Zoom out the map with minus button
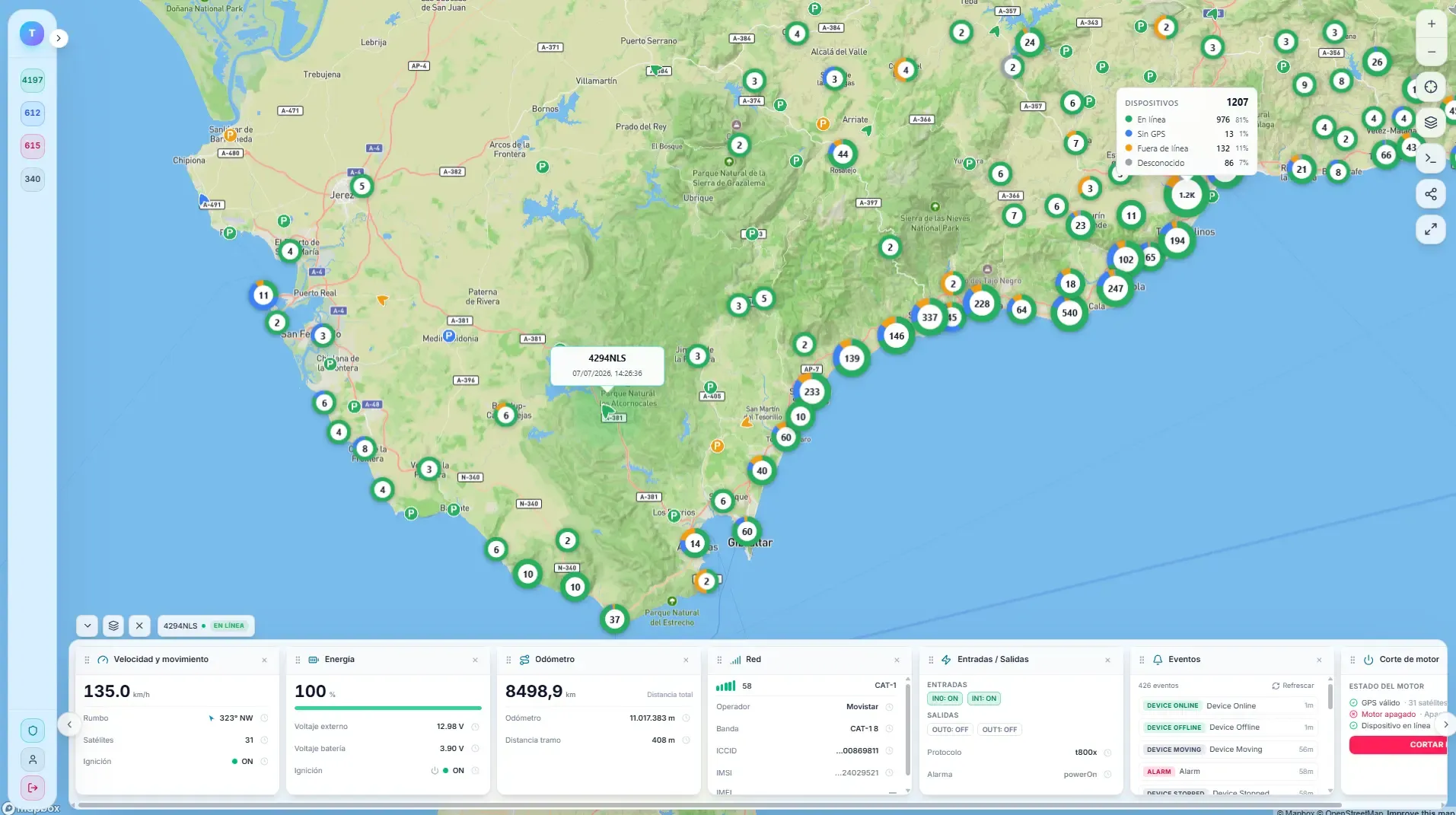Viewport: 1456px width, 815px height. click(1431, 52)
